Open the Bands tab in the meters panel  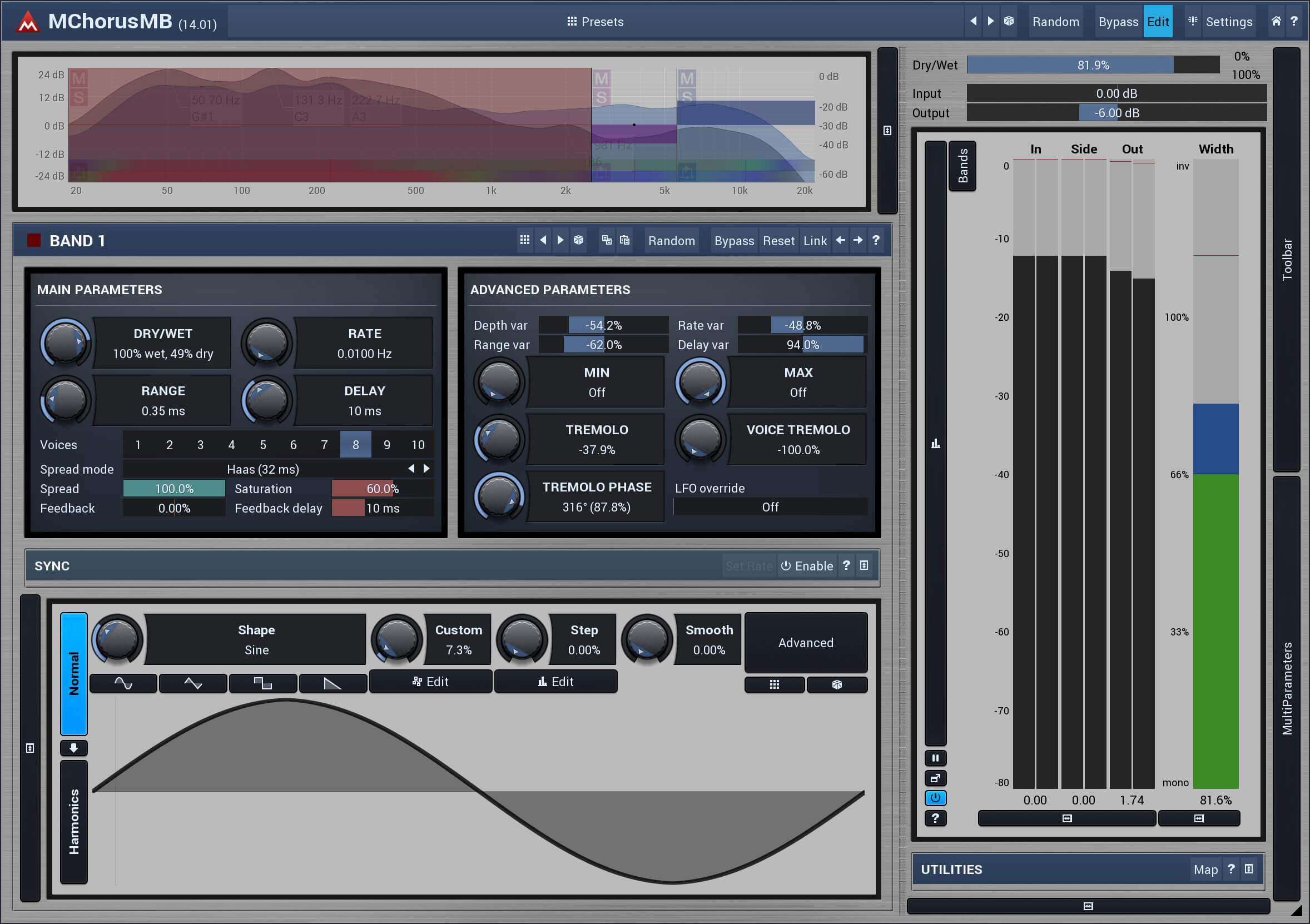[x=962, y=166]
